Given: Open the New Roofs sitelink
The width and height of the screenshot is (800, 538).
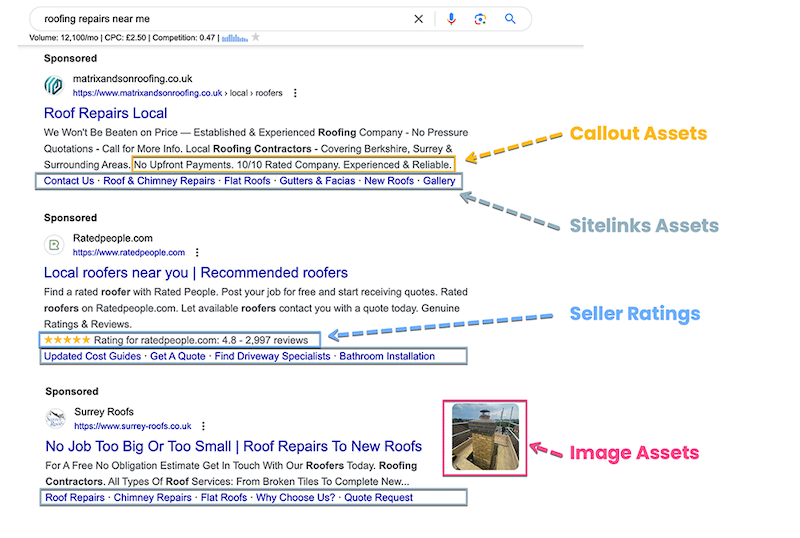Looking at the screenshot, I should [x=389, y=181].
